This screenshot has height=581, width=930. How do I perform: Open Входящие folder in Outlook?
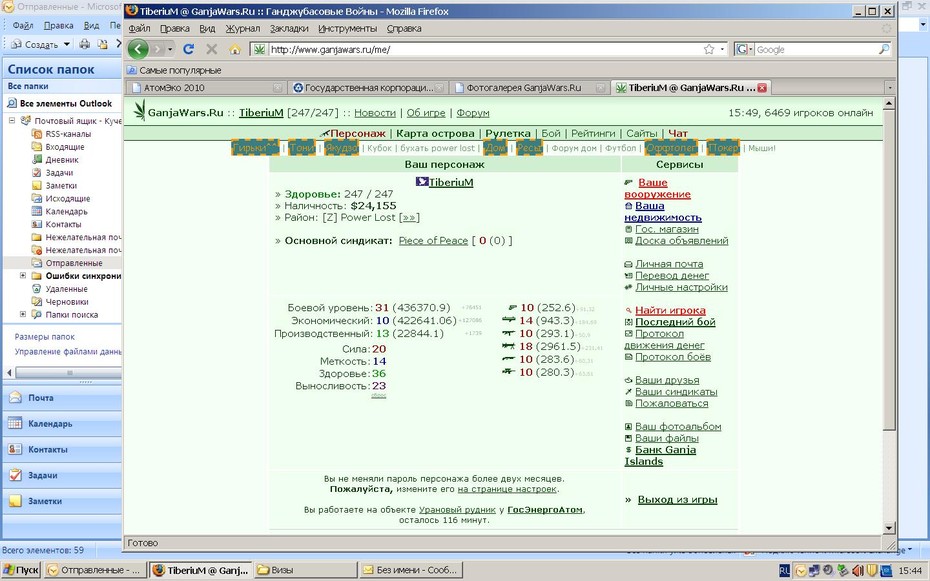(65, 146)
